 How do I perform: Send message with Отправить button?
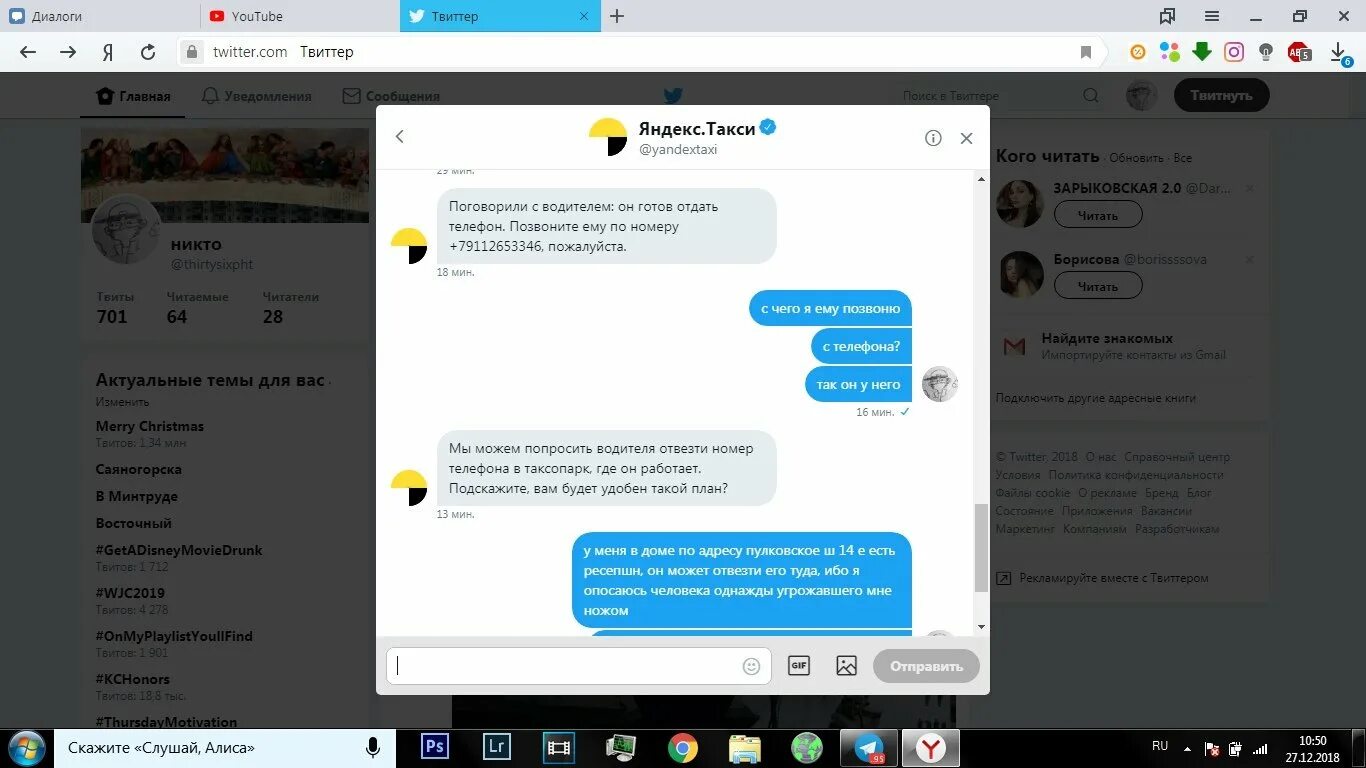(926, 666)
